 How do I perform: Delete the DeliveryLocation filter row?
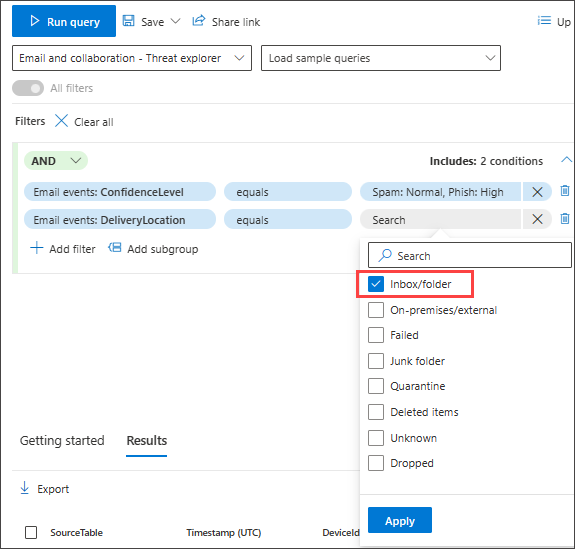coord(565,219)
